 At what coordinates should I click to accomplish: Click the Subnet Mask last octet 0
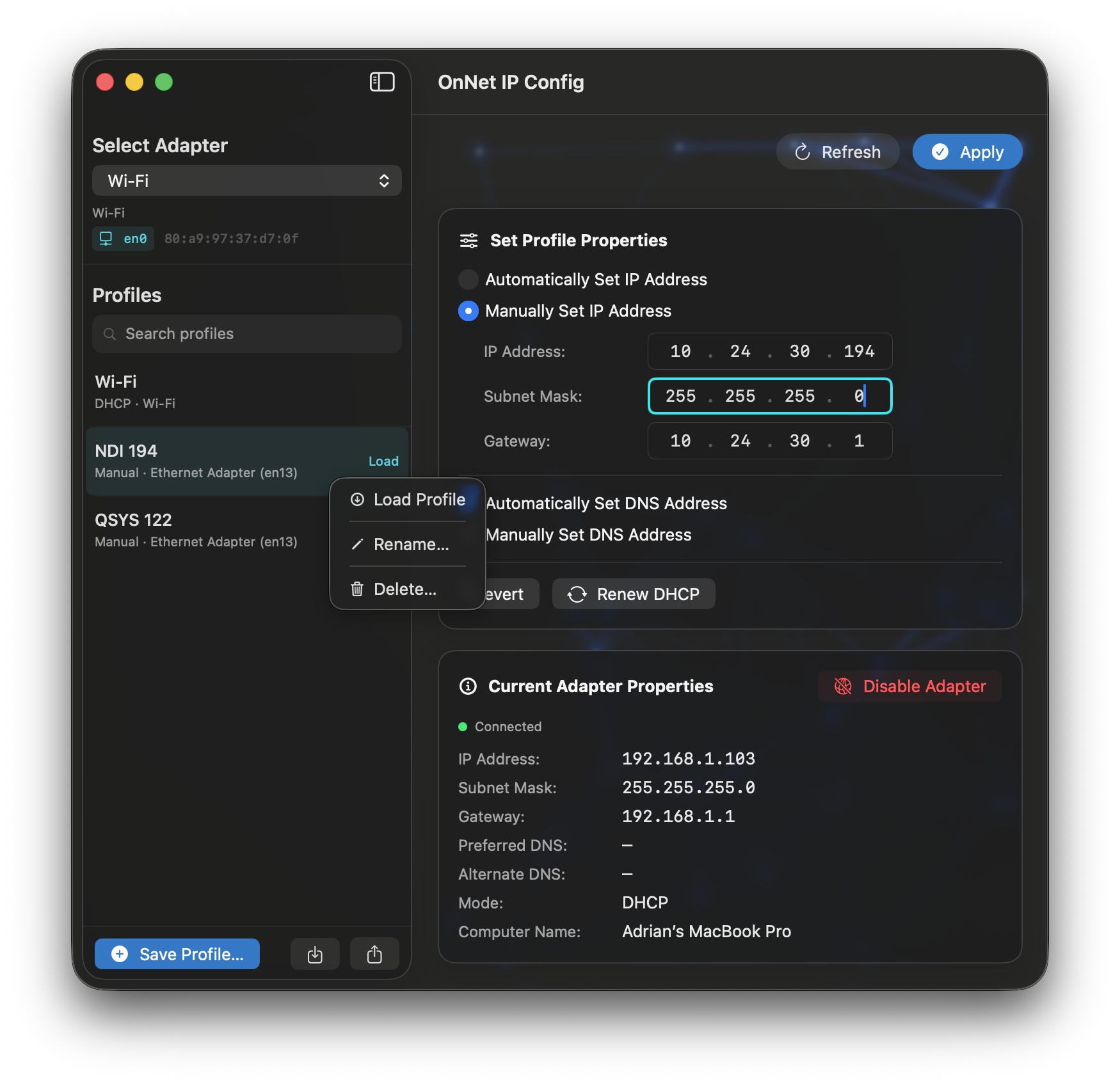(859, 396)
